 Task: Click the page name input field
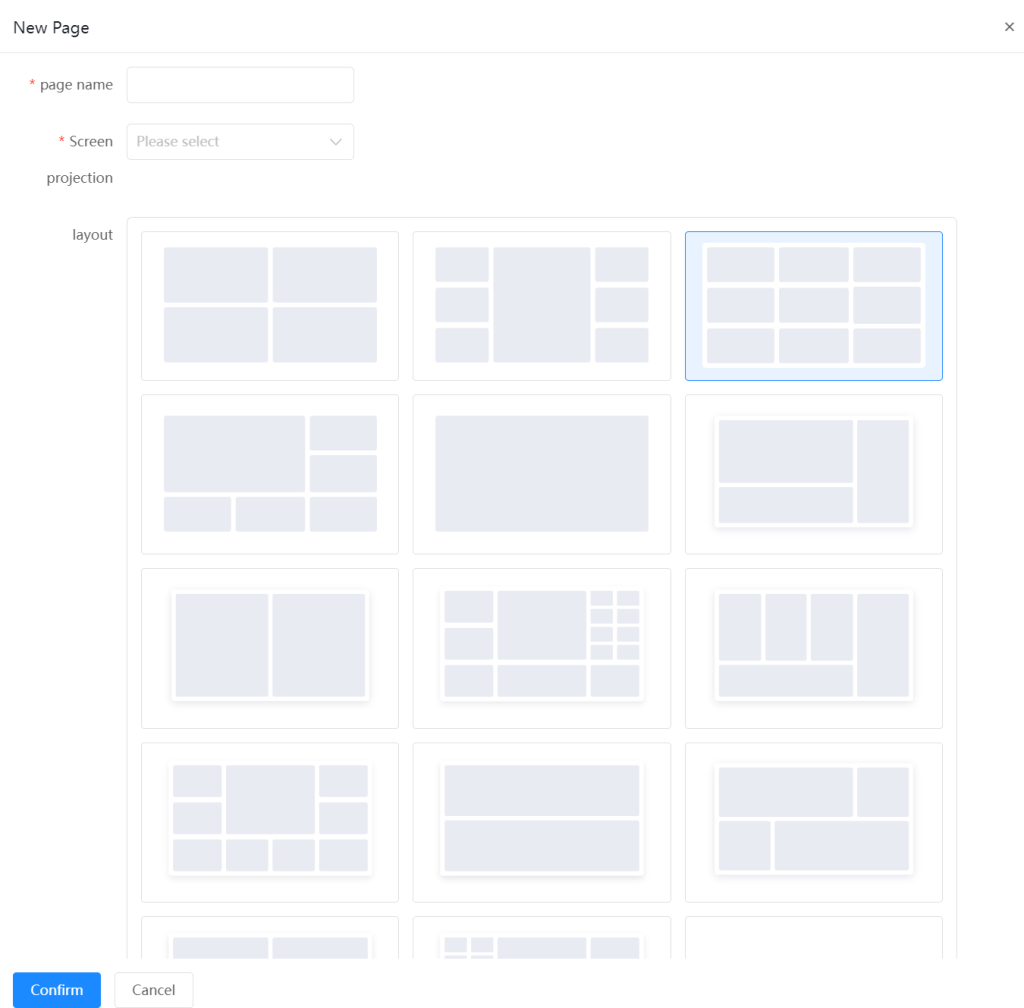tap(240, 85)
